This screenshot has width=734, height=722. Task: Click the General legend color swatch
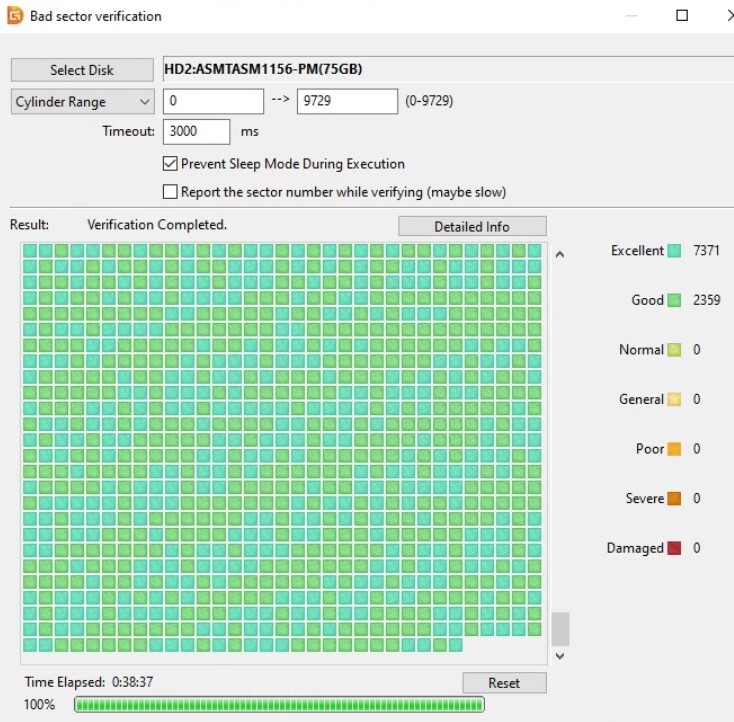click(674, 400)
